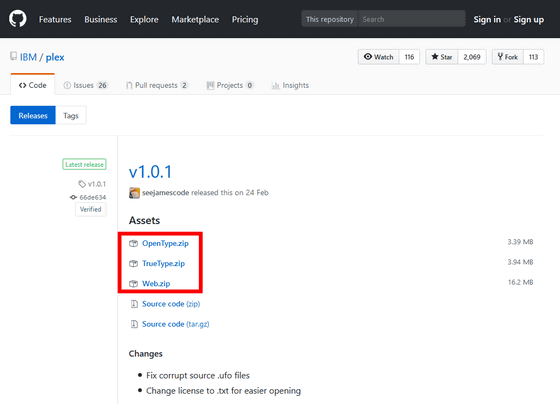Click the Latest release badge
The width and height of the screenshot is (560, 404).
84,164
